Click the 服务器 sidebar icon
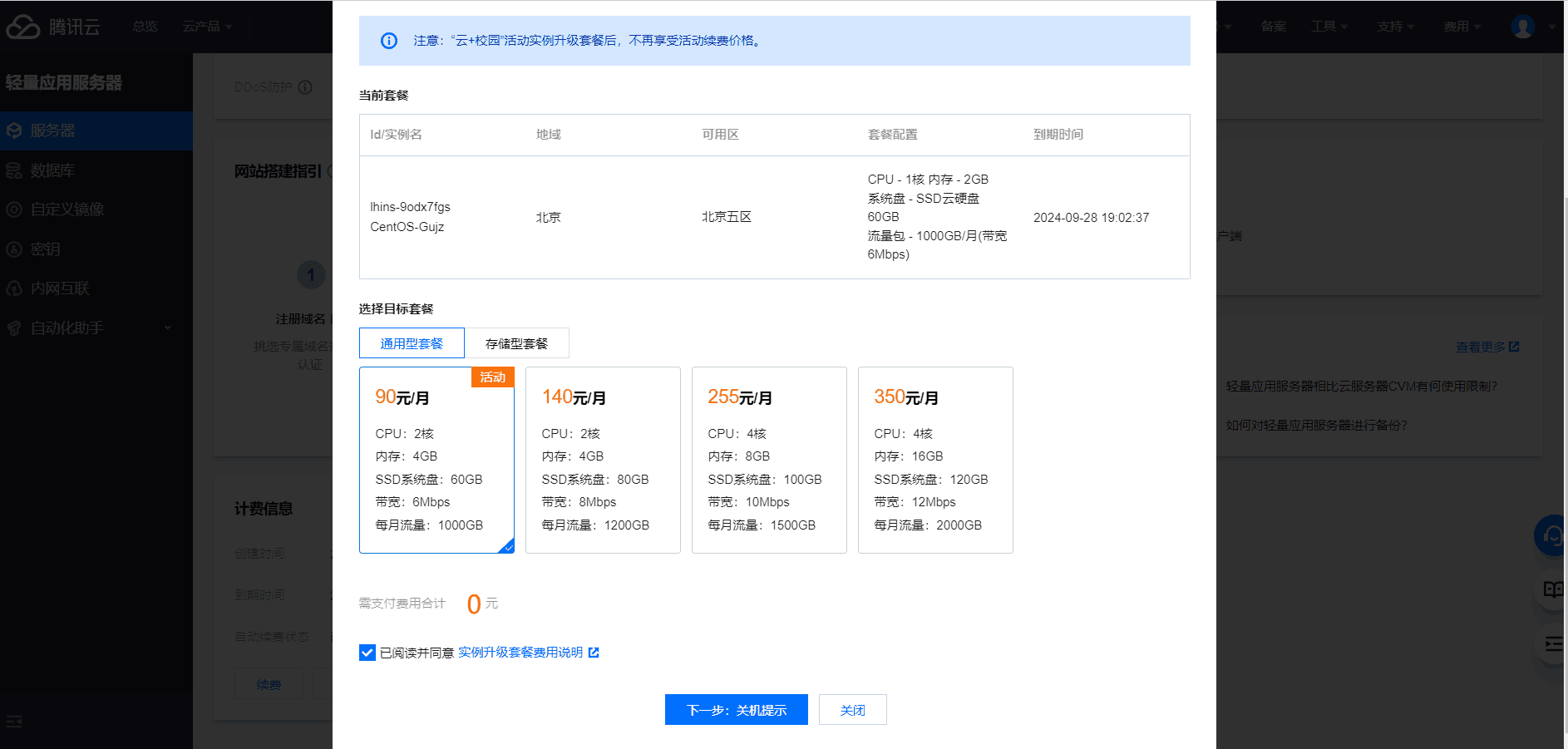This screenshot has width=1568, height=749. [14, 131]
